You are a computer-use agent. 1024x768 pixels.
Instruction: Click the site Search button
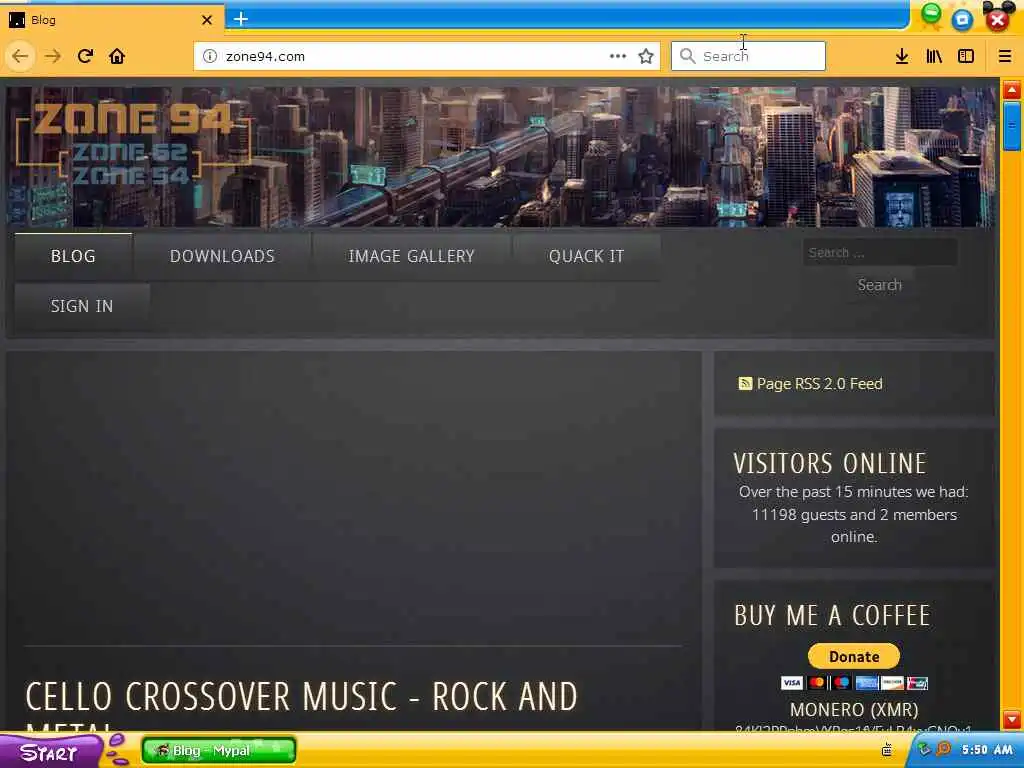[880, 285]
